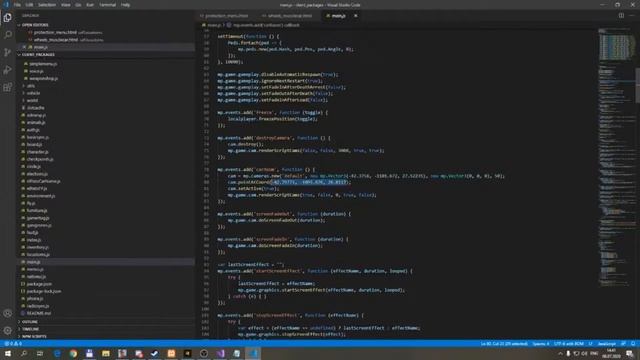
Task: Open the Help menu
Action: (125, 5)
